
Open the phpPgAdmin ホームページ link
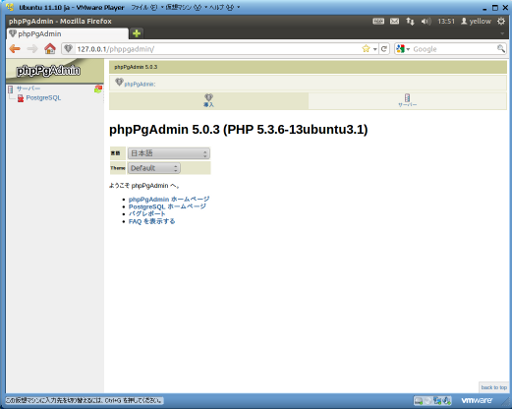coord(169,199)
